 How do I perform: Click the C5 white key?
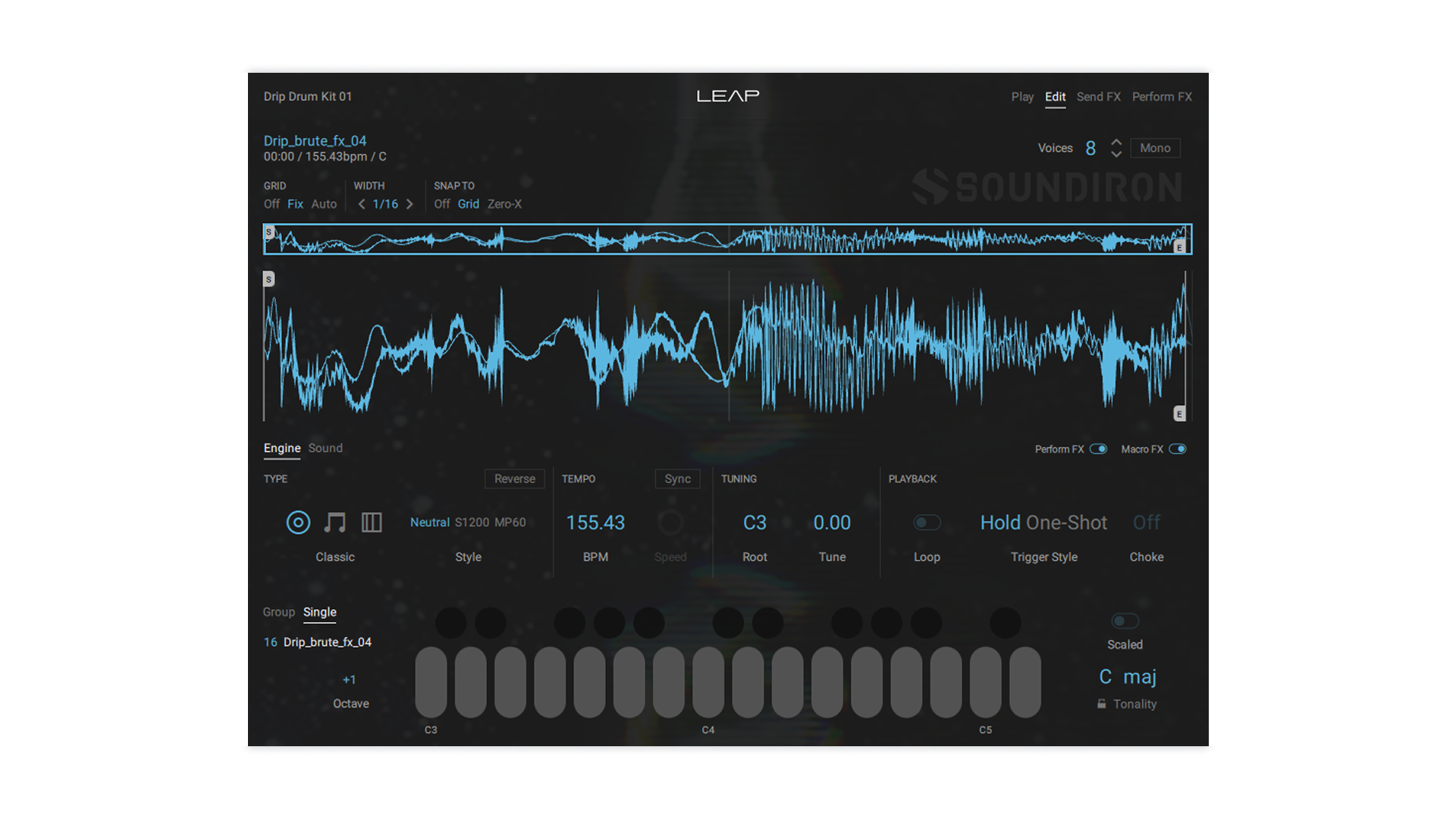coord(985,682)
